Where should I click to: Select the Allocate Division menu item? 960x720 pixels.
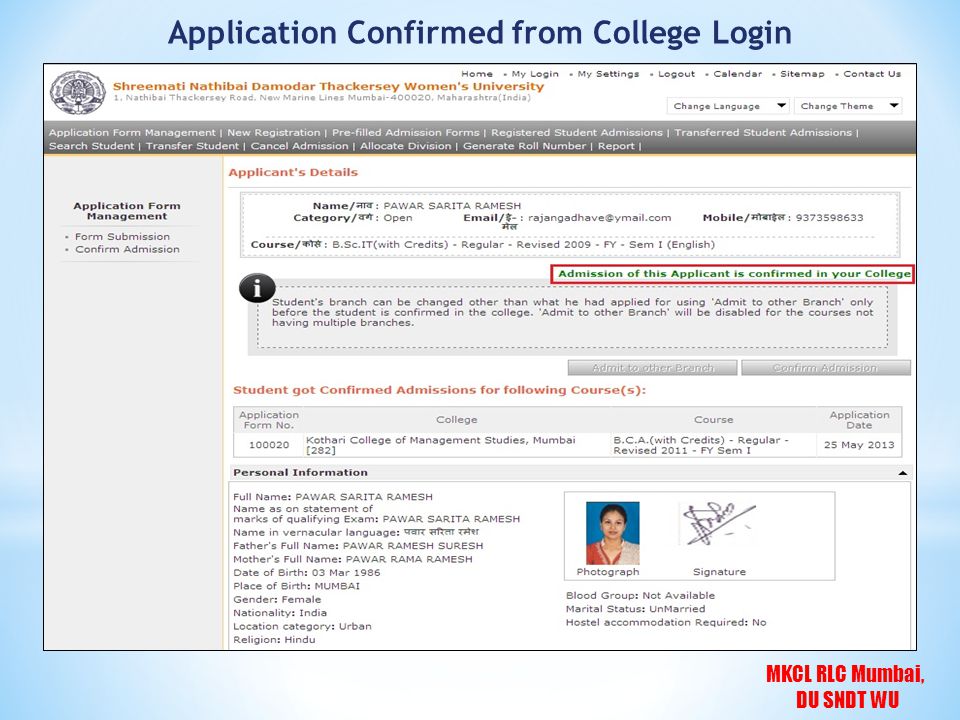click(x=405, y=146)
